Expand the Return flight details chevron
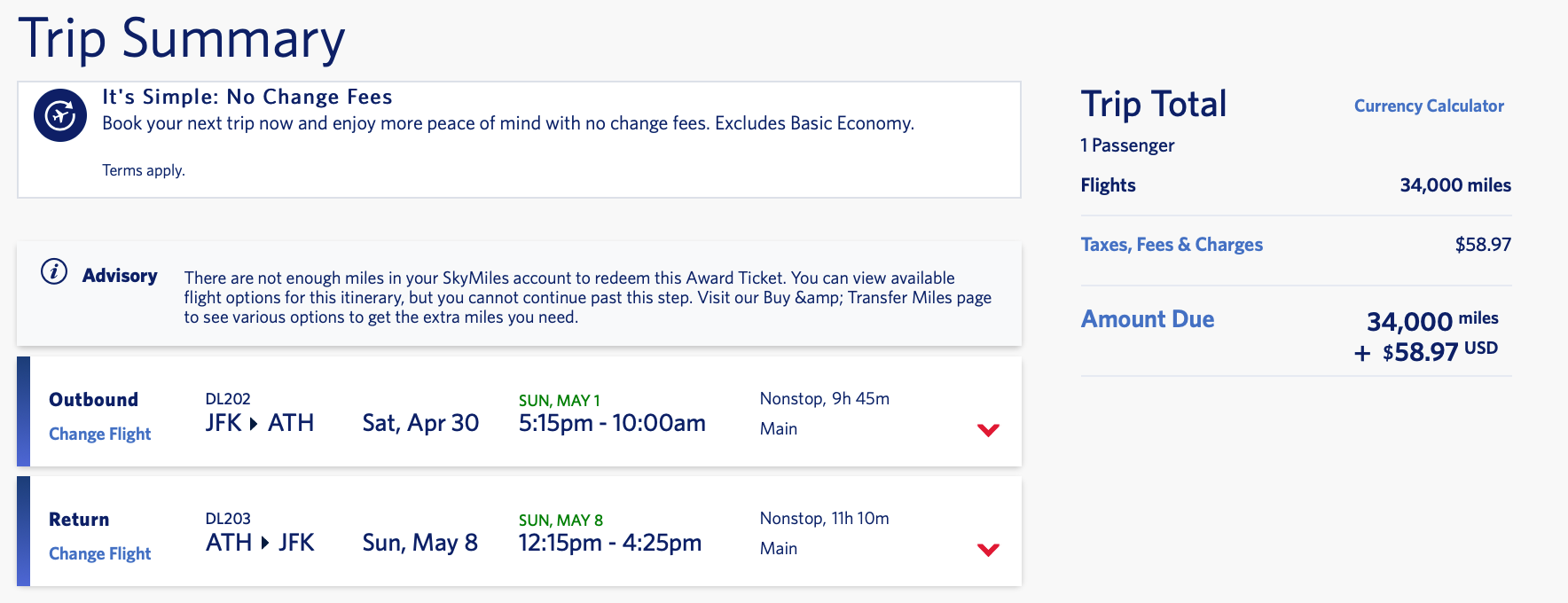This screenshot has height=603, width=1568. click(x=988, y=550)
